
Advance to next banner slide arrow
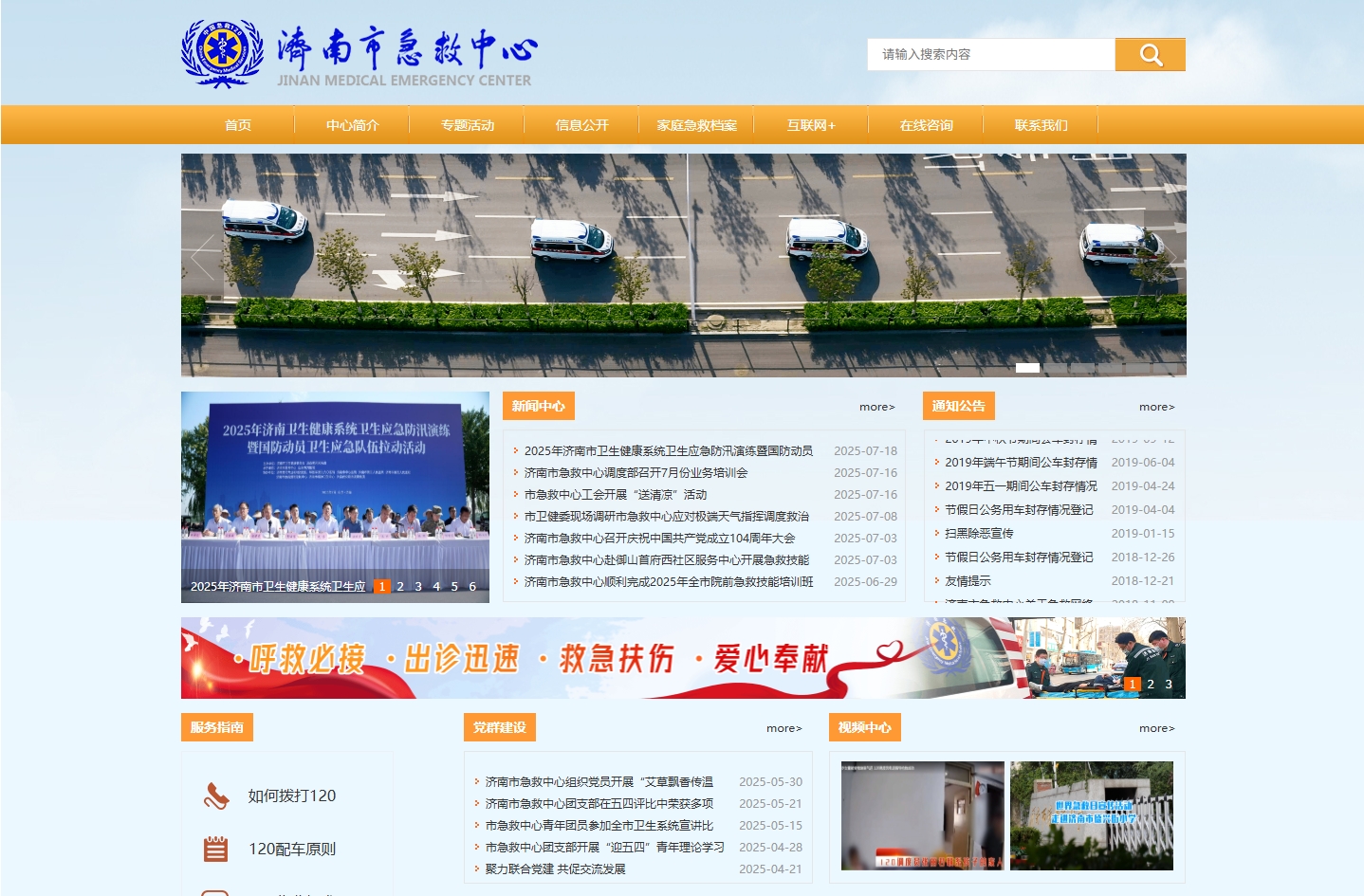[x=1165, y=258]
